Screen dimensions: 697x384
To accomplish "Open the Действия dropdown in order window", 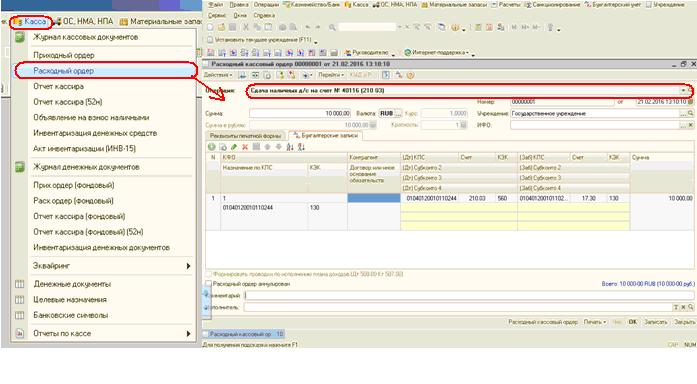I will click(218, 75).
